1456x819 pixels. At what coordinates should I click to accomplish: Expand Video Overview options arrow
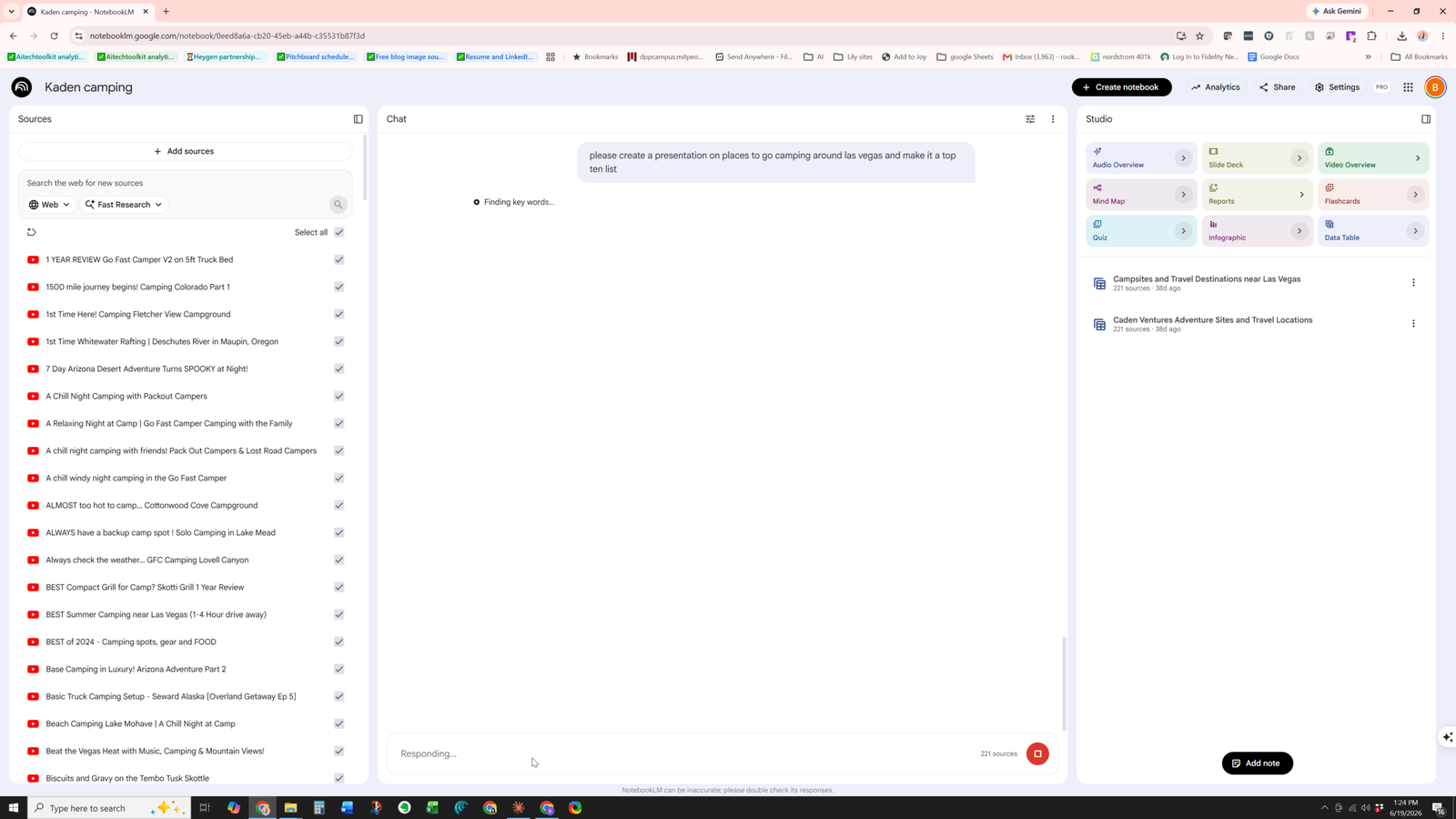[1417, 158]
